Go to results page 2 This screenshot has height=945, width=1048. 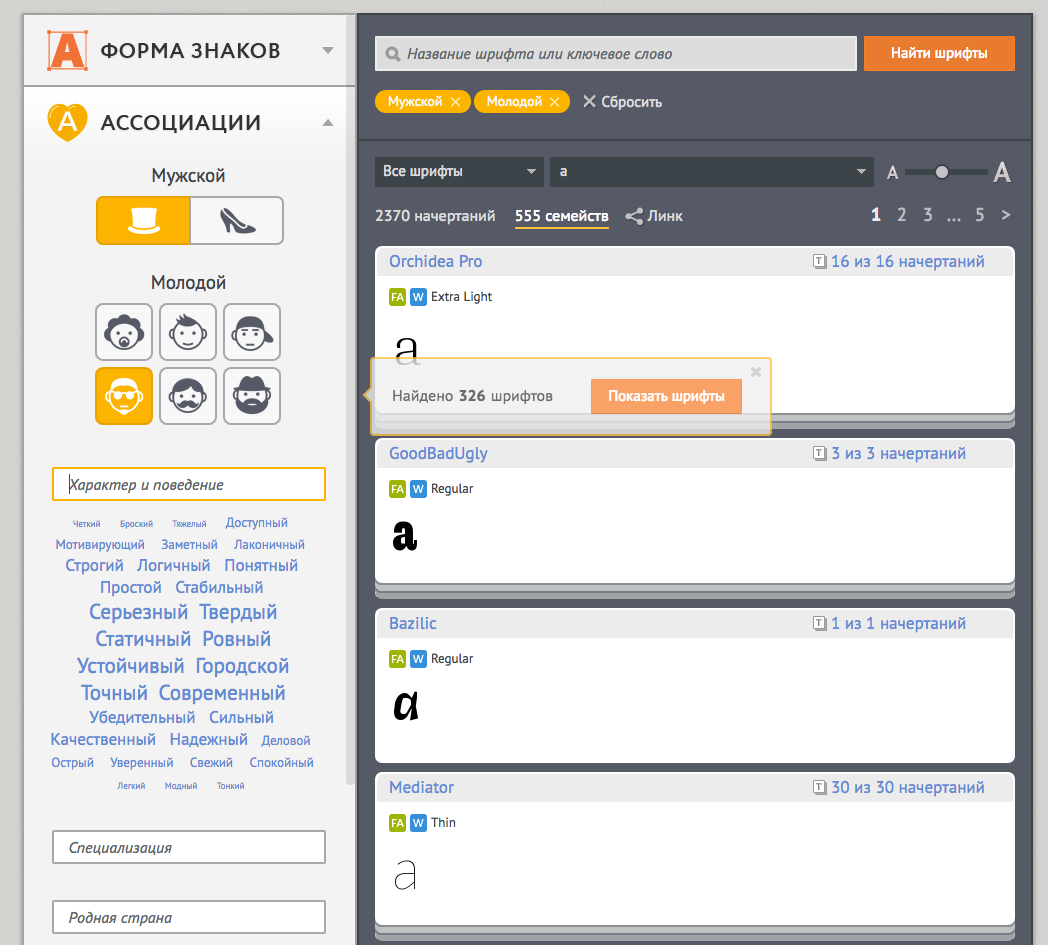pyautogui.click(x=902, y=215)
